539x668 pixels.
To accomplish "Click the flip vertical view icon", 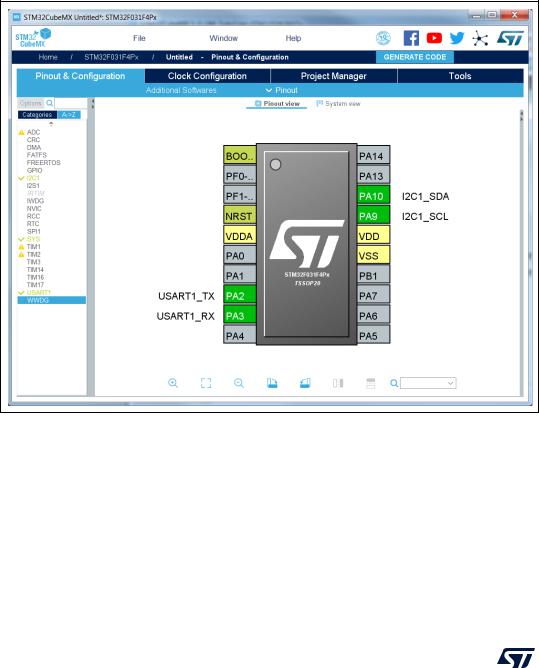I will [371, 383].
